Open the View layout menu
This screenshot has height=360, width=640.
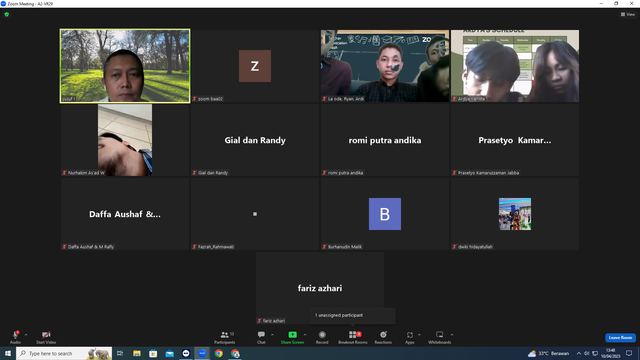[x=628, y=14]
